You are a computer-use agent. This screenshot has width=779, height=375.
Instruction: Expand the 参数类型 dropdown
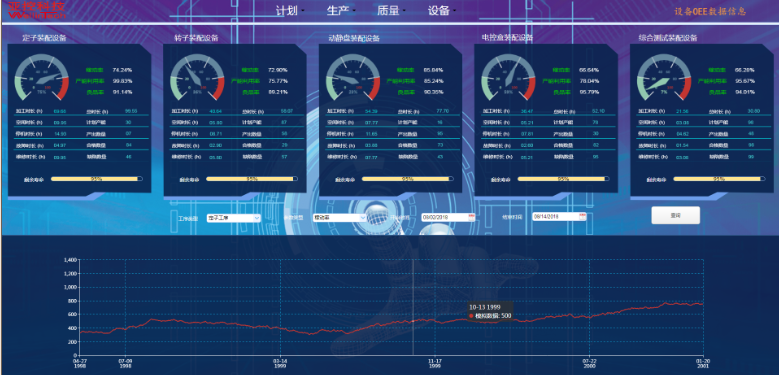pos(340,218)
